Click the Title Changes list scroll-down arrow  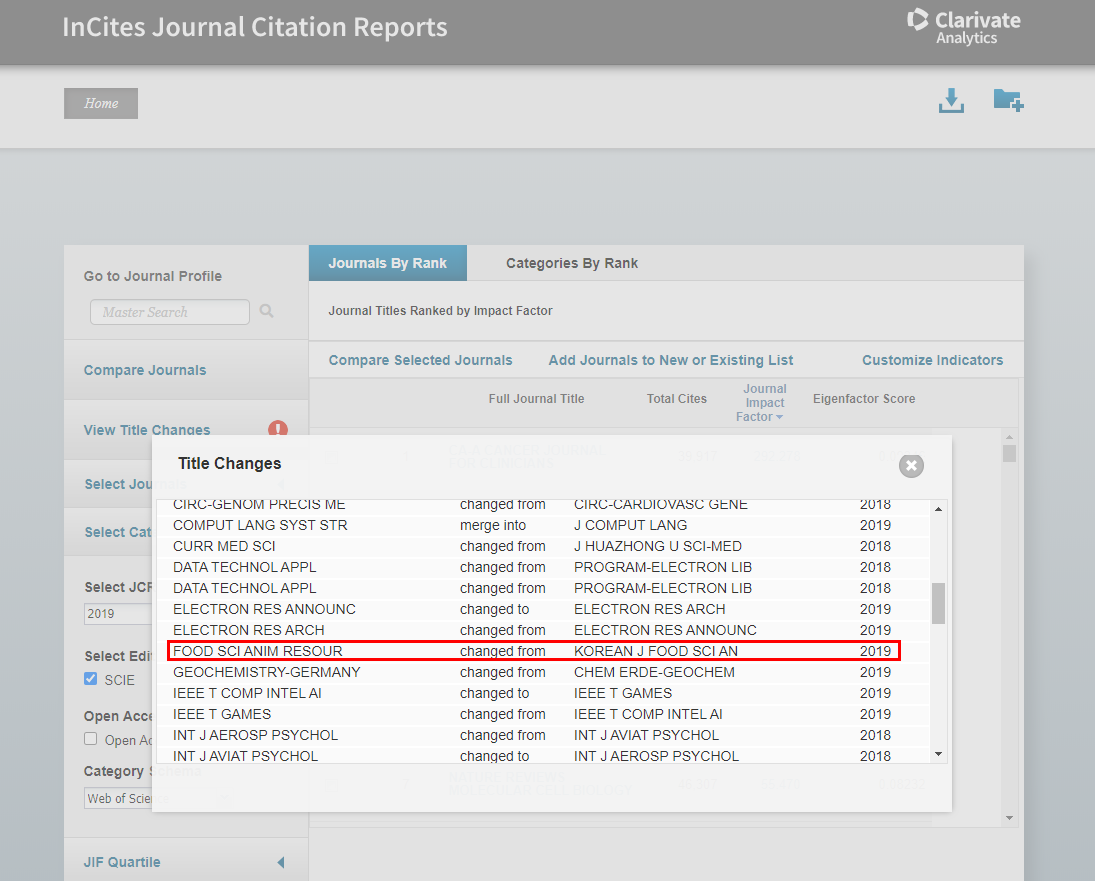point(939,754)
